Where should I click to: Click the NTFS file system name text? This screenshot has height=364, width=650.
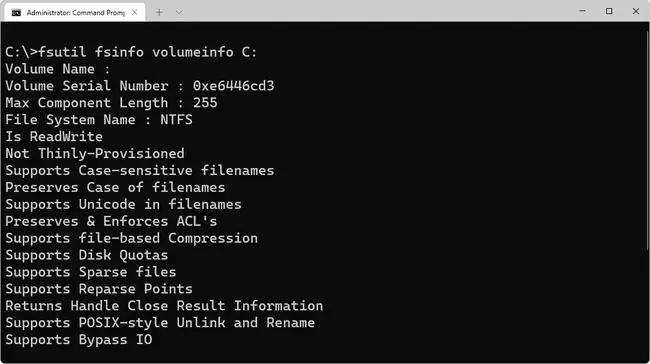176,120
